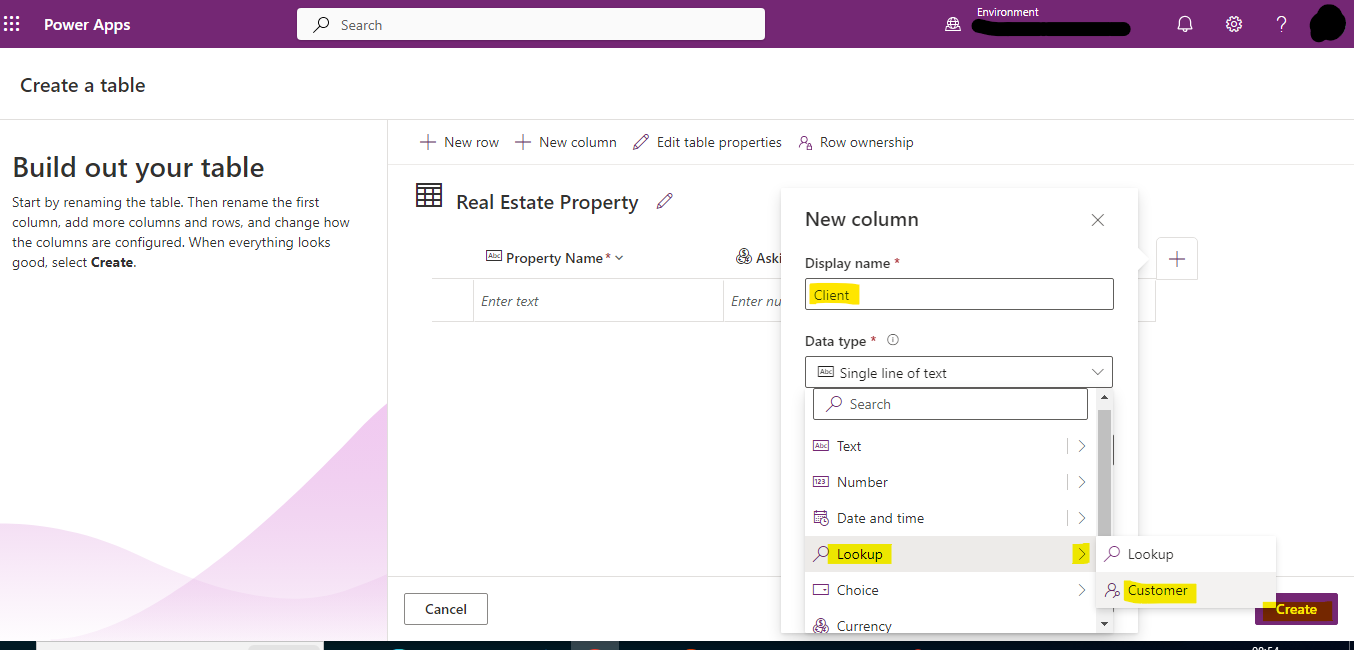Select the Real Estate Property table title
This screenshot has width=1354, height=650.
pos(547,202)
